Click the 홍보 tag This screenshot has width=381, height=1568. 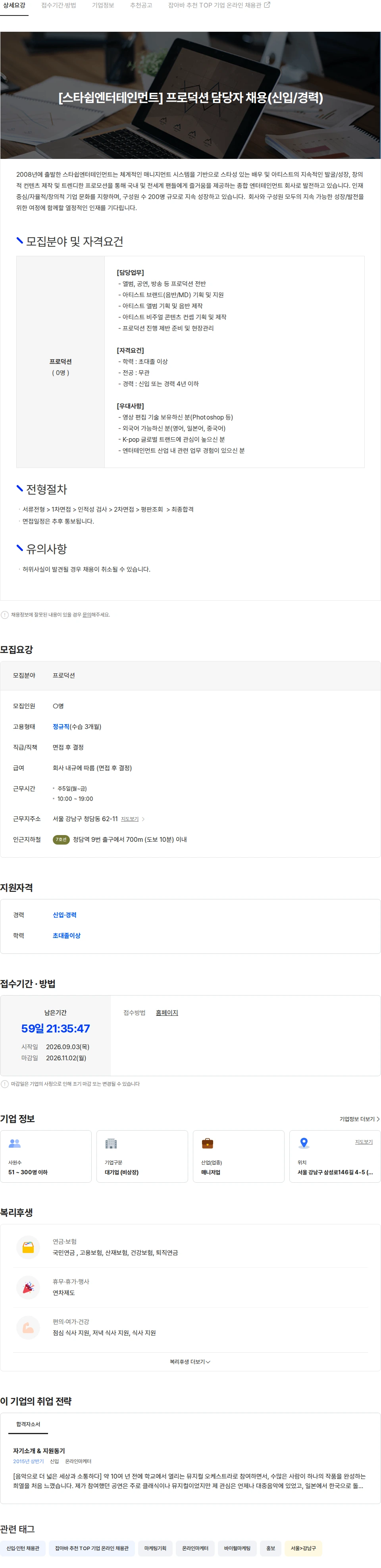270,1548
